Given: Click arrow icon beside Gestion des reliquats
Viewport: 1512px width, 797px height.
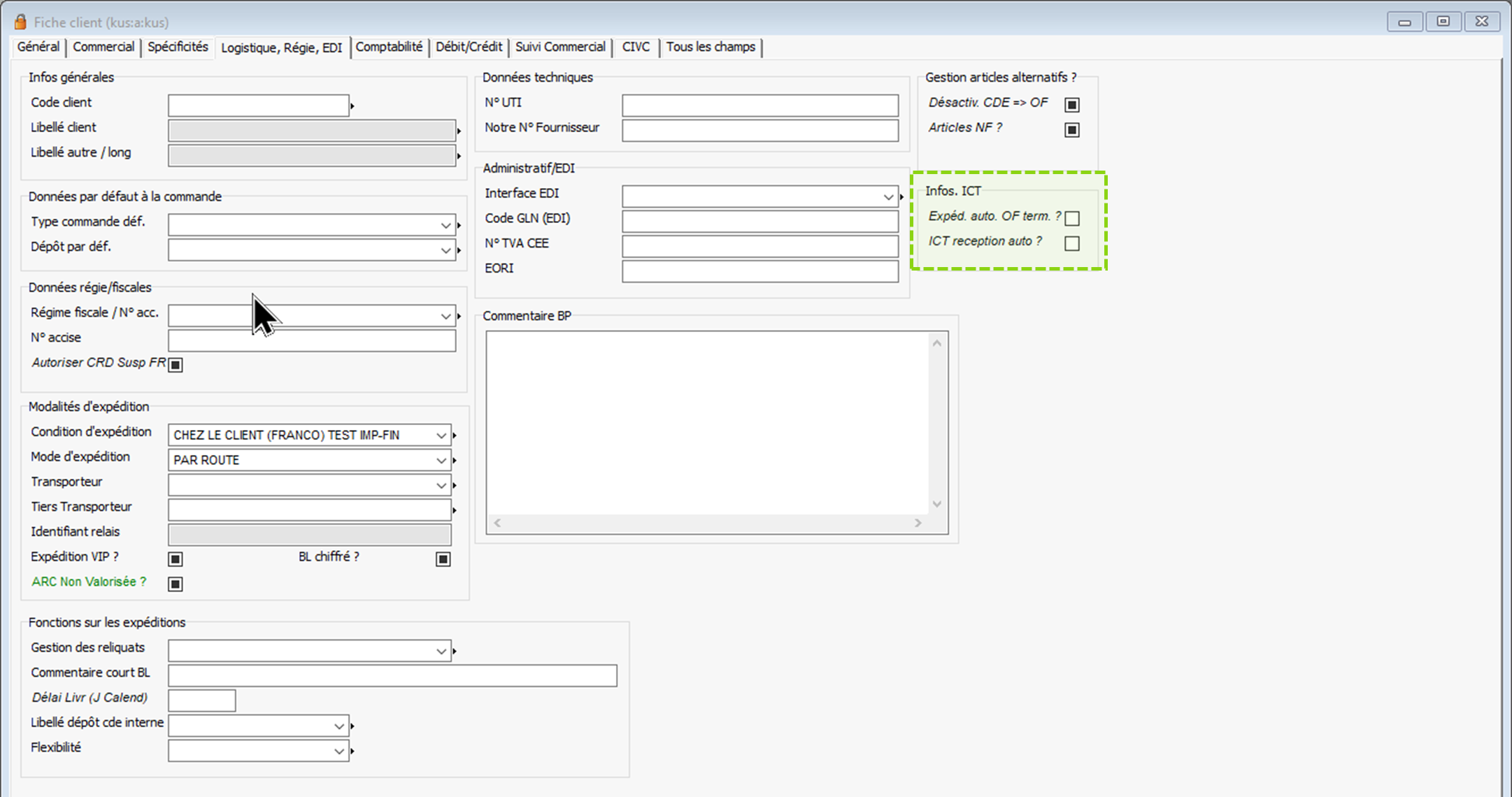Looking at the screenshot, I should tap(455, 652).
